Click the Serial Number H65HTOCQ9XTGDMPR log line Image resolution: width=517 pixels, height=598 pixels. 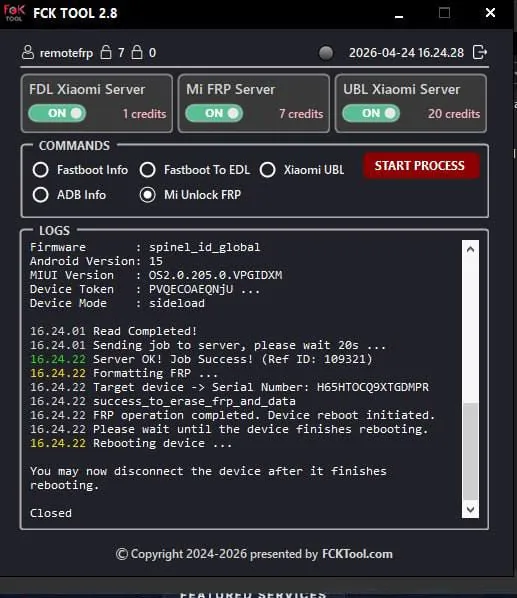coord(230,387)
